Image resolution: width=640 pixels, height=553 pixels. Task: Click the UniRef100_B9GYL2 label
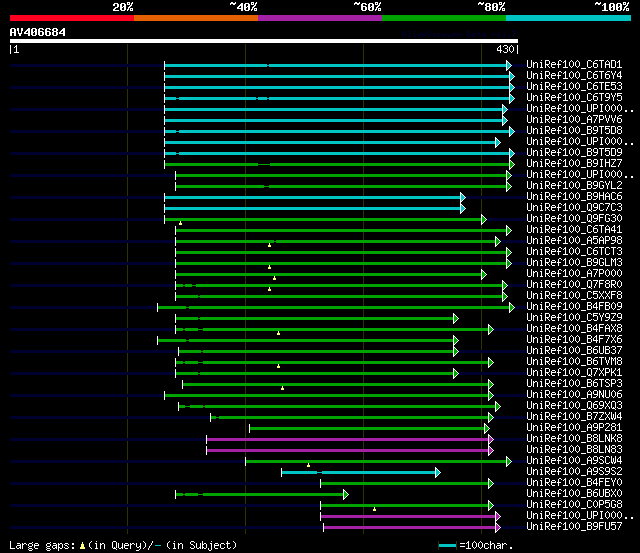(x=574, y=186)
